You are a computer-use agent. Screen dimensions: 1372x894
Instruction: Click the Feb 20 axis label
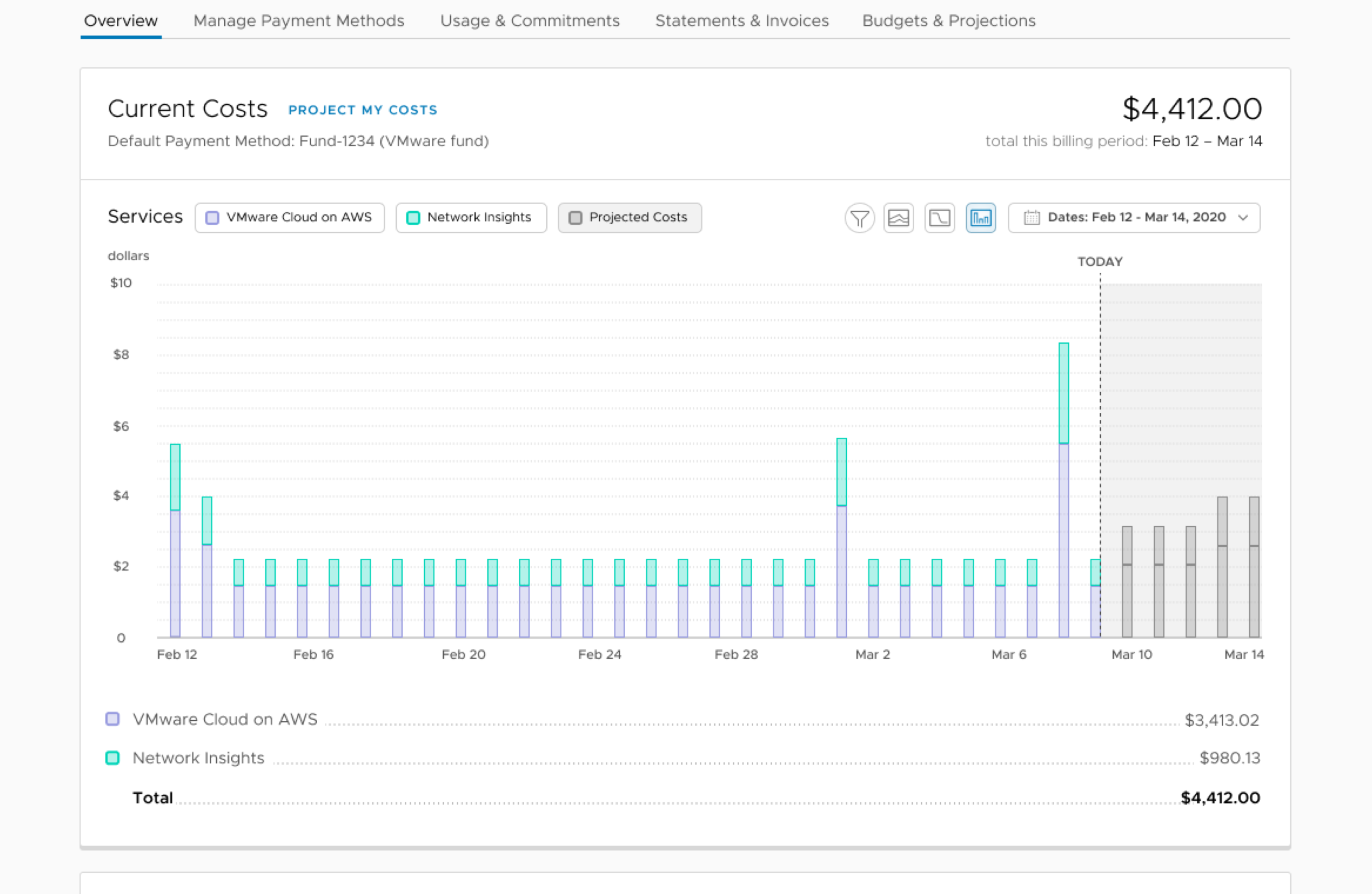click(x=463, y=654)
